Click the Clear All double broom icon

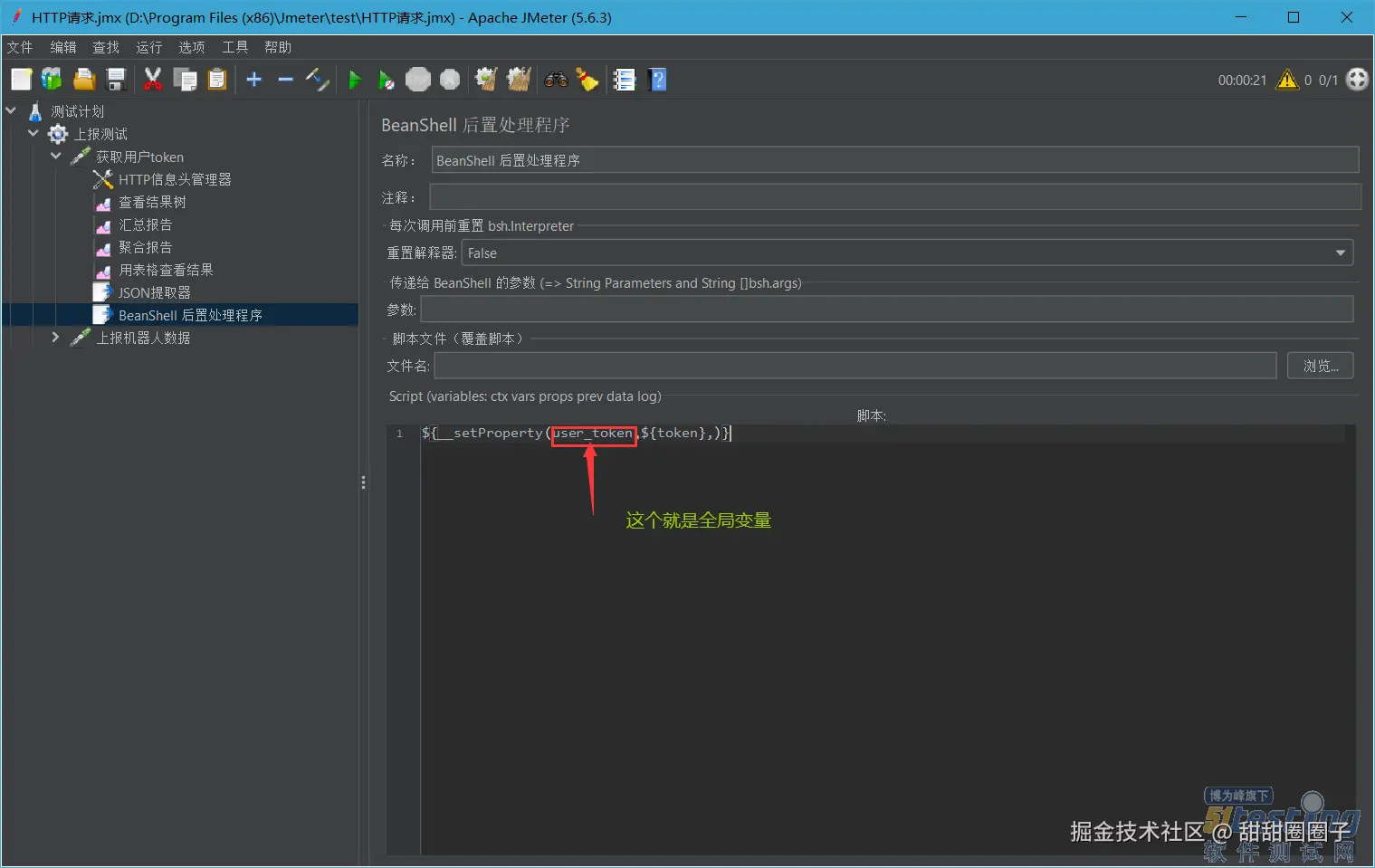click(x=519, y=80)
